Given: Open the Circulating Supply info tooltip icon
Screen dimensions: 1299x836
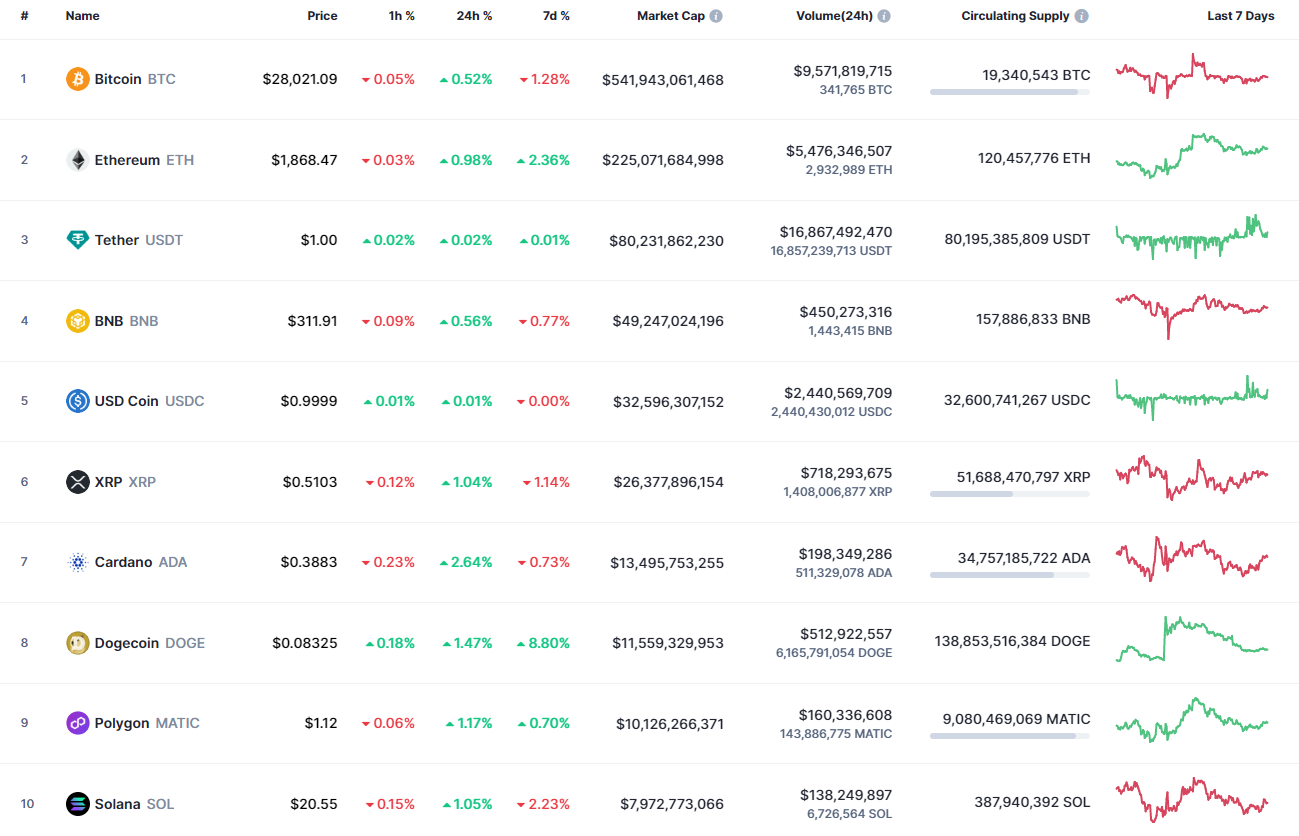Looking at the screenshot, I should coord(1081,15).
